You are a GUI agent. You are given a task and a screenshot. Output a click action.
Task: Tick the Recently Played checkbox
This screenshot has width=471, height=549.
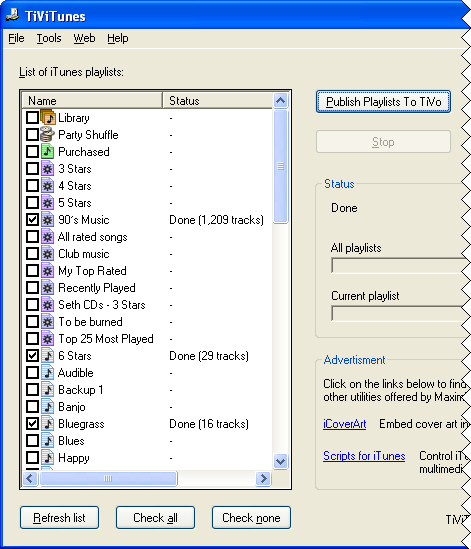pos(33,287)
